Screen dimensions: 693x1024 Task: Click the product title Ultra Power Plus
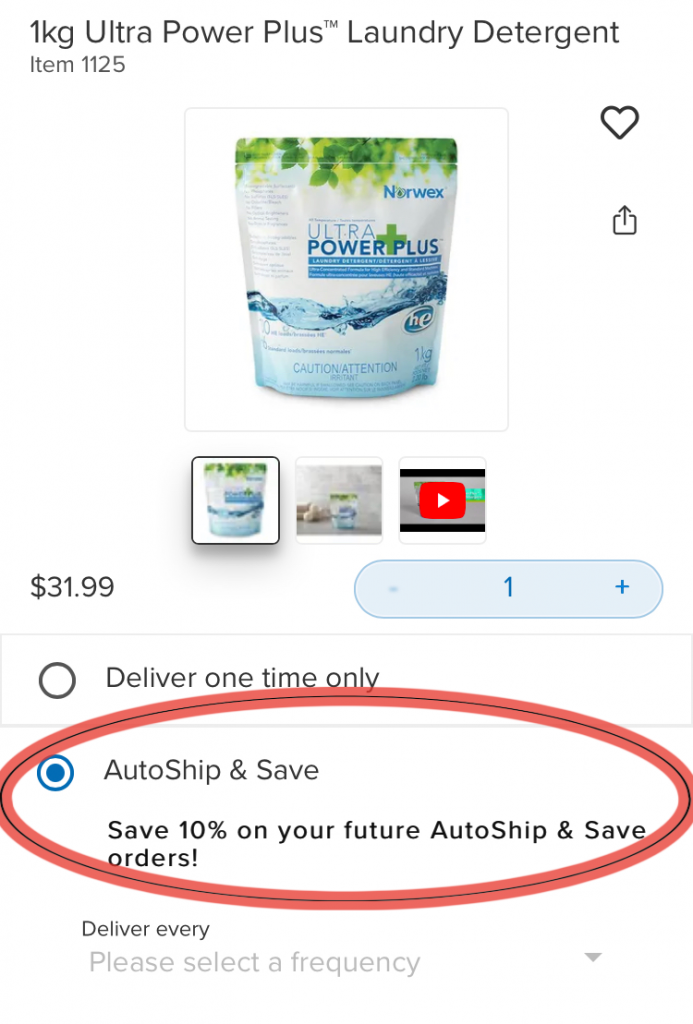pos(325,32)
